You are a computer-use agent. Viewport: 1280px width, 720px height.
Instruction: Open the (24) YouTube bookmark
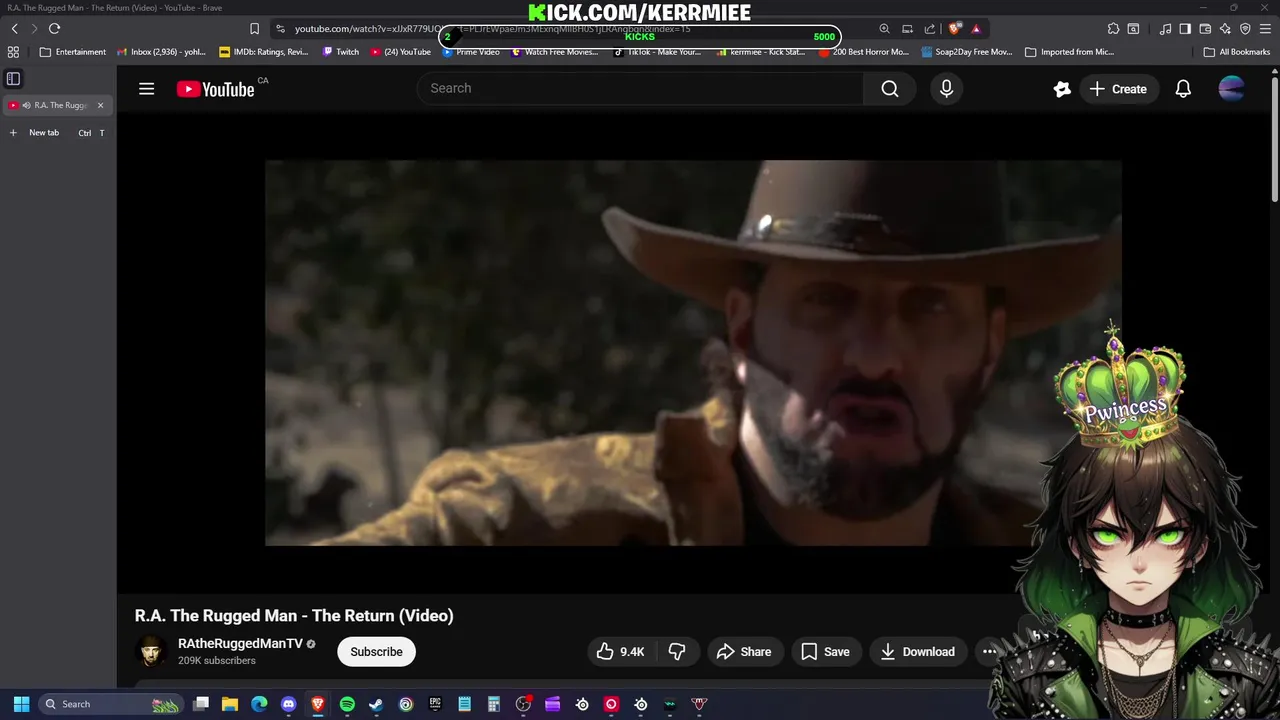click(x=400, y=52)
